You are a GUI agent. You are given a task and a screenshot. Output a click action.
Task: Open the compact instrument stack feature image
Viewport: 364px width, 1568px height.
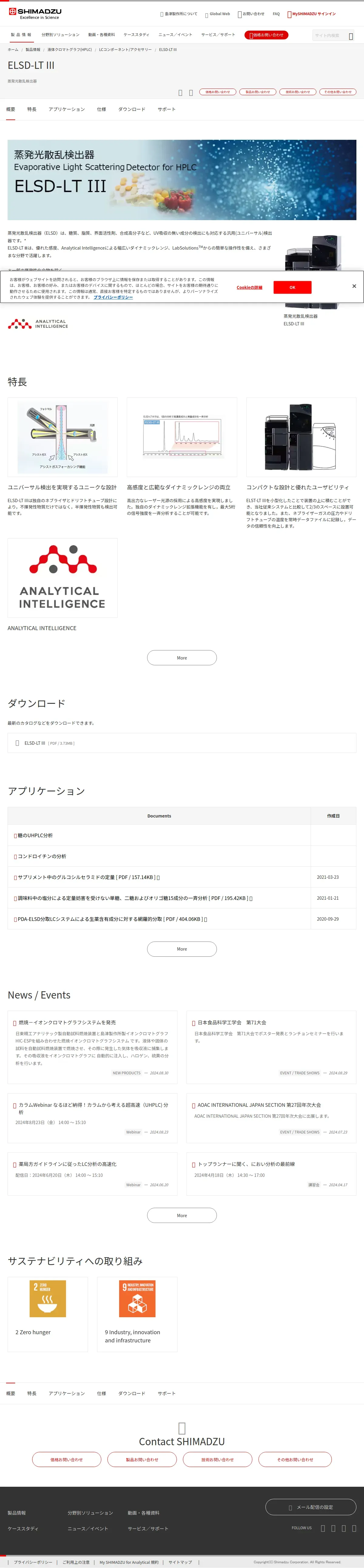tap(301, 437)
